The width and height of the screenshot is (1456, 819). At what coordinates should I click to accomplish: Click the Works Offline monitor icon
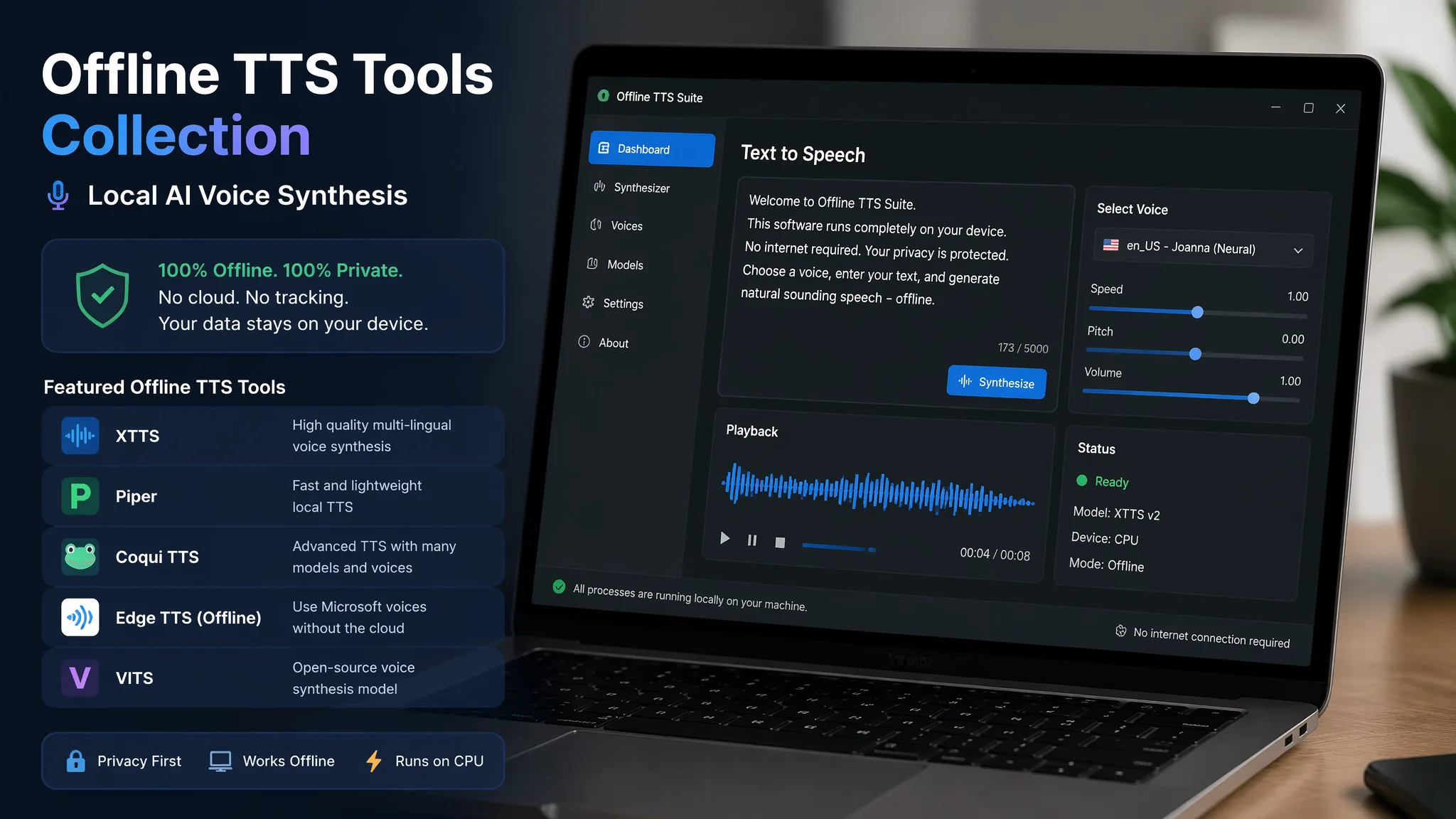pos(220,761)
